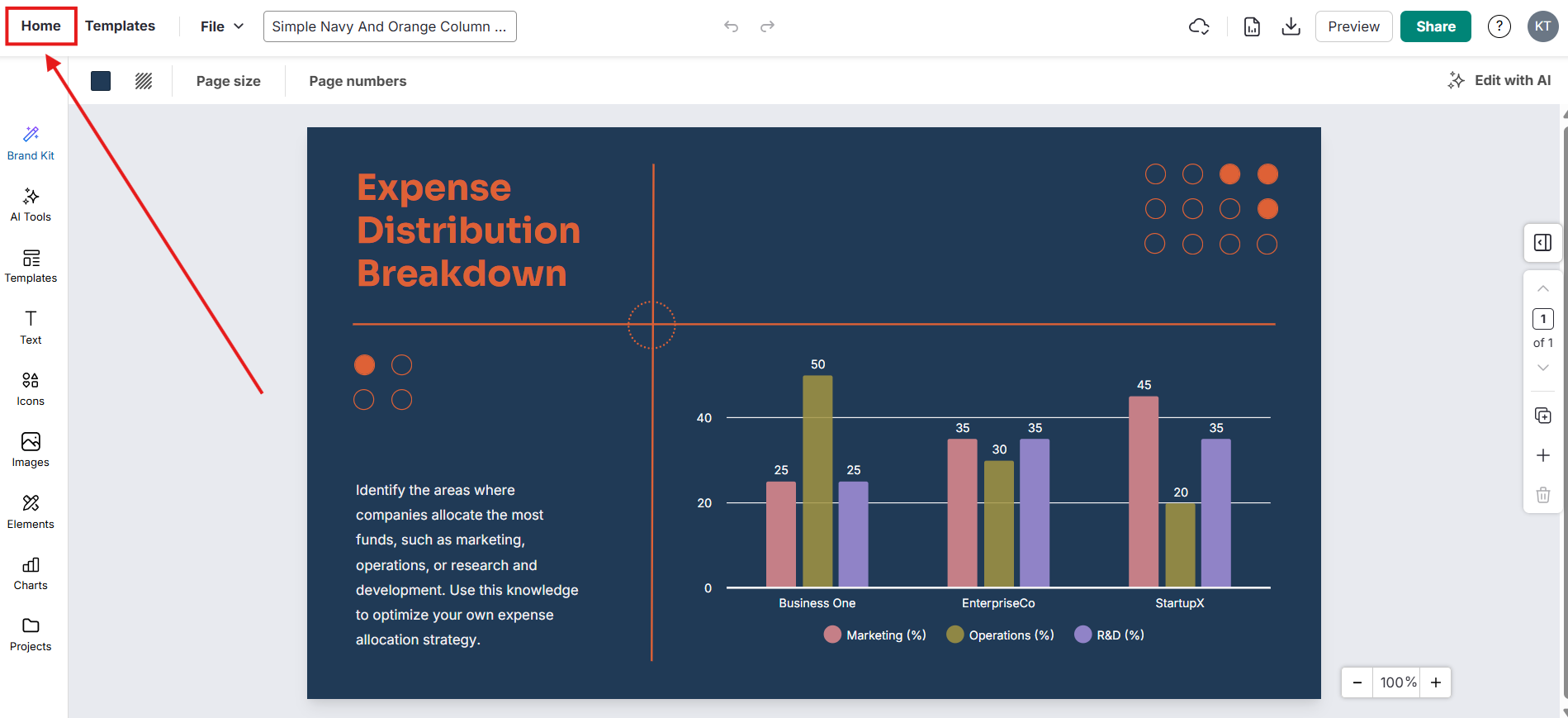This screenshot has height=718, width=1568.
Task: Go to next page chevron
Action: point(1542,368)
